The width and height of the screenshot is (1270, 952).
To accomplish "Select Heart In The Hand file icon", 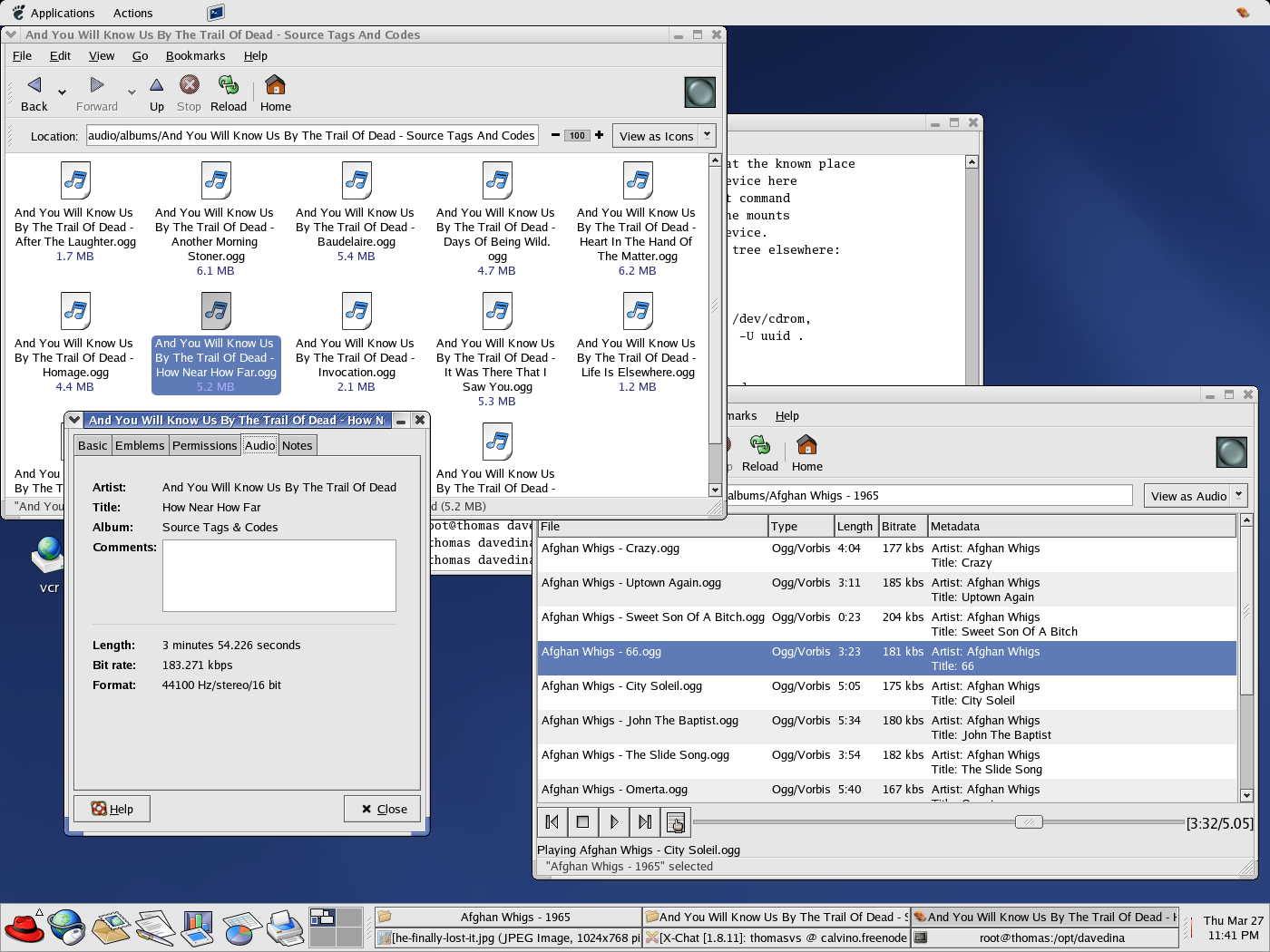I will (638, 180).
